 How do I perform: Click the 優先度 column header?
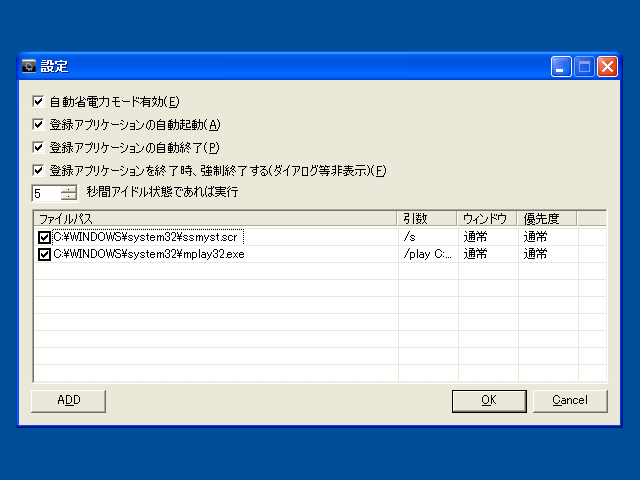click(547, 219)
